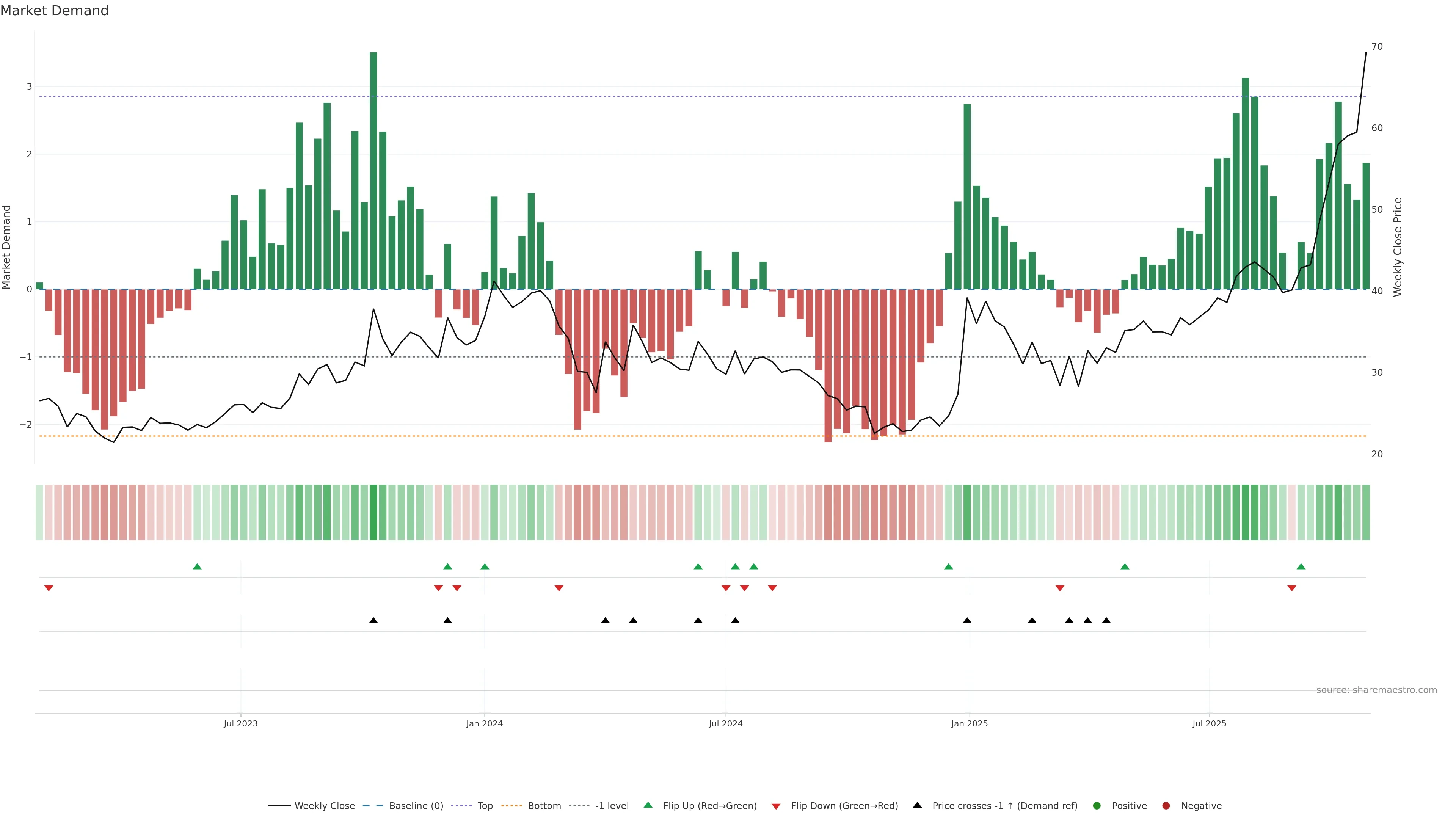Click the last green flip-up triangle marker
Viewport: 1456px width, 819px height.
tap(1301, 566)
